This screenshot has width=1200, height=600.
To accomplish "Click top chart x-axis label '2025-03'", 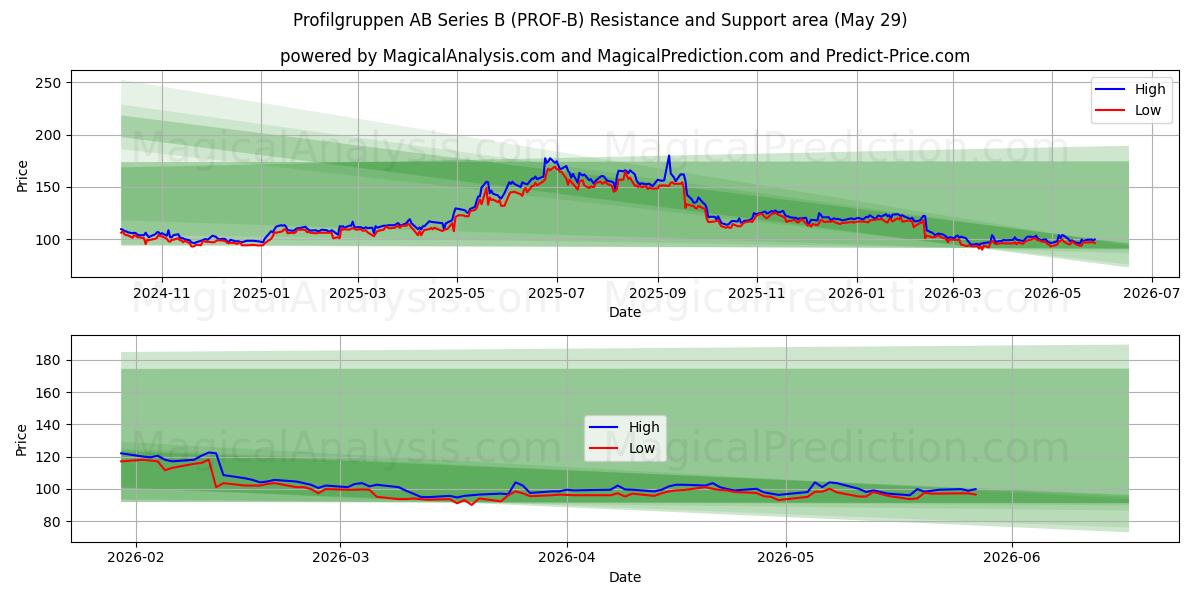I will tap(358, 293).
